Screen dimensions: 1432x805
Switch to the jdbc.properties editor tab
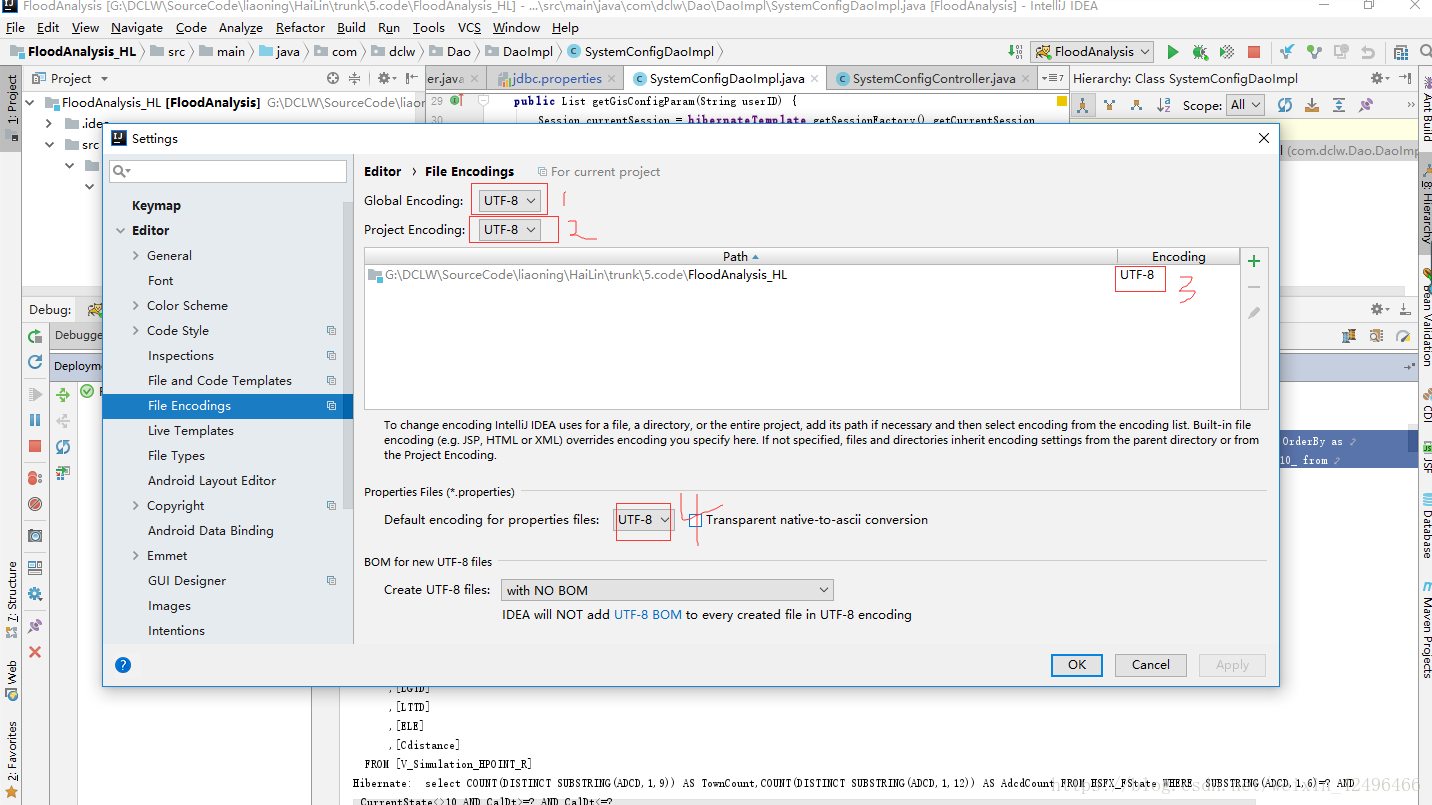[557, 78]
